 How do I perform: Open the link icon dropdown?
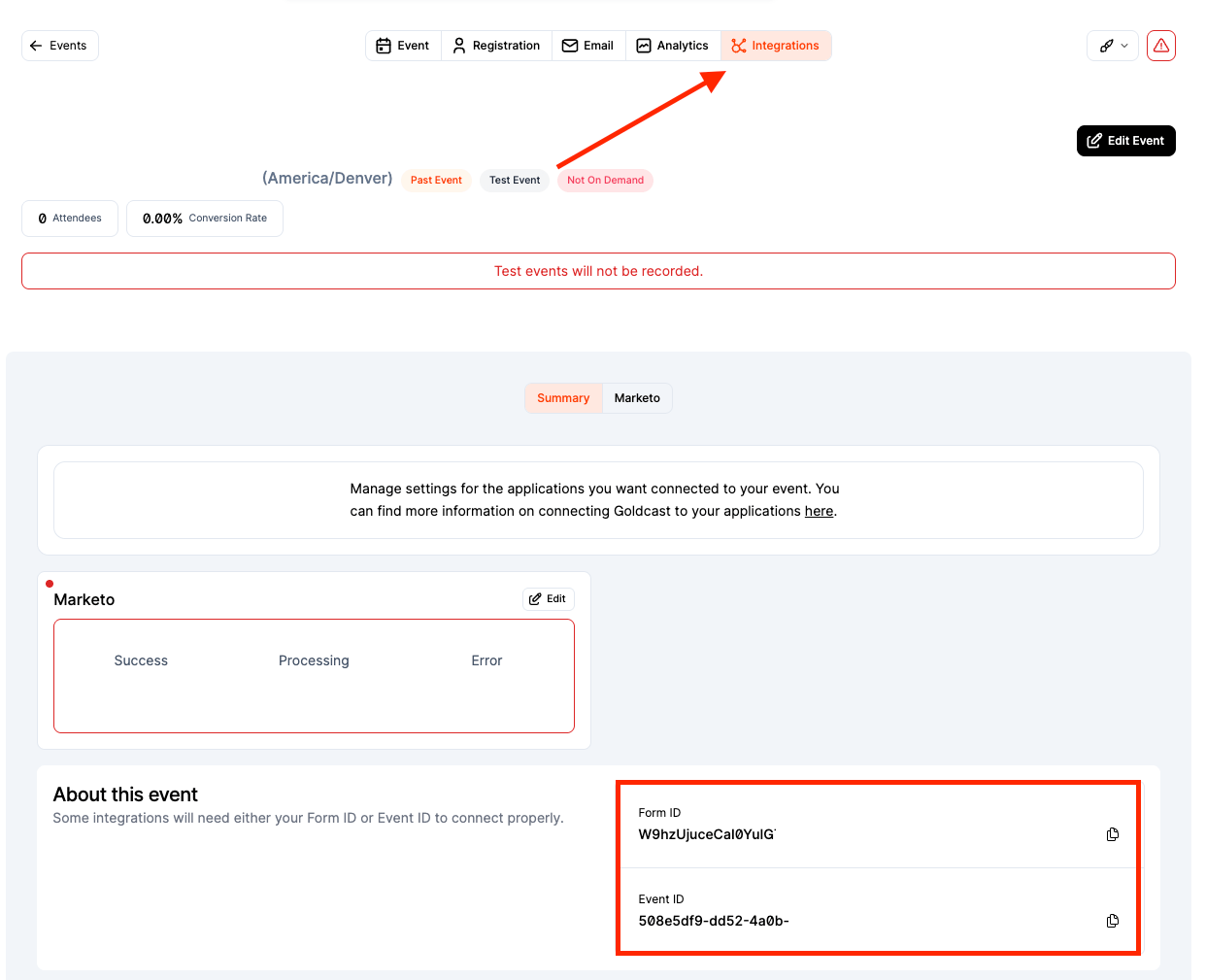point(1113,46)
